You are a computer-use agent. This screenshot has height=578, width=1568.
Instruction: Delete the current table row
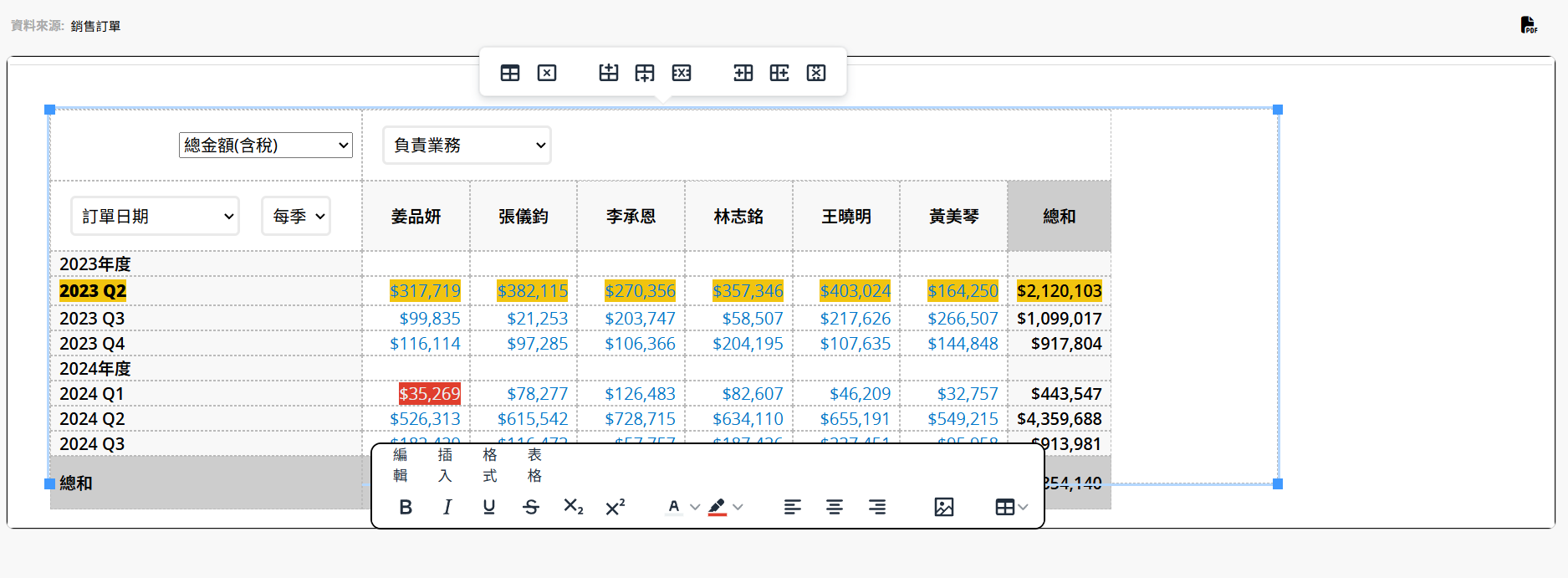click(682, 73)
